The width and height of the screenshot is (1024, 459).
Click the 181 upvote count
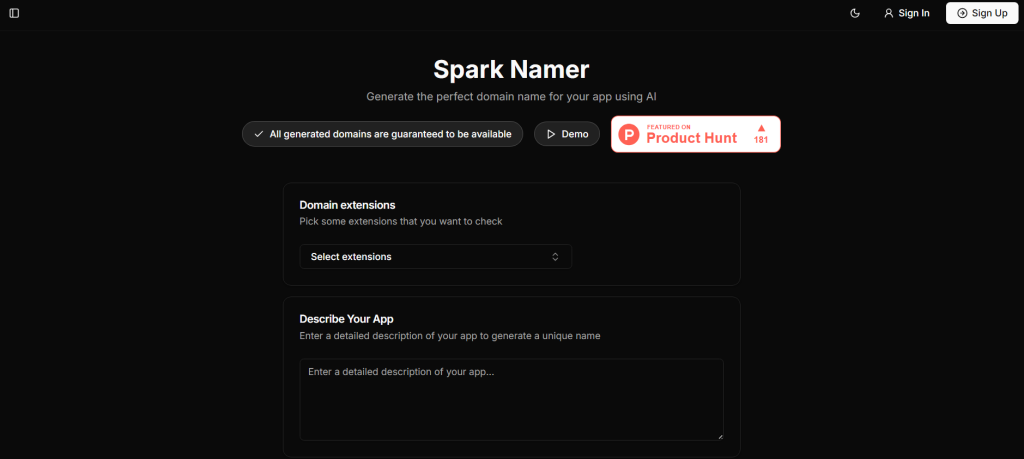click(x=761, y=141)
